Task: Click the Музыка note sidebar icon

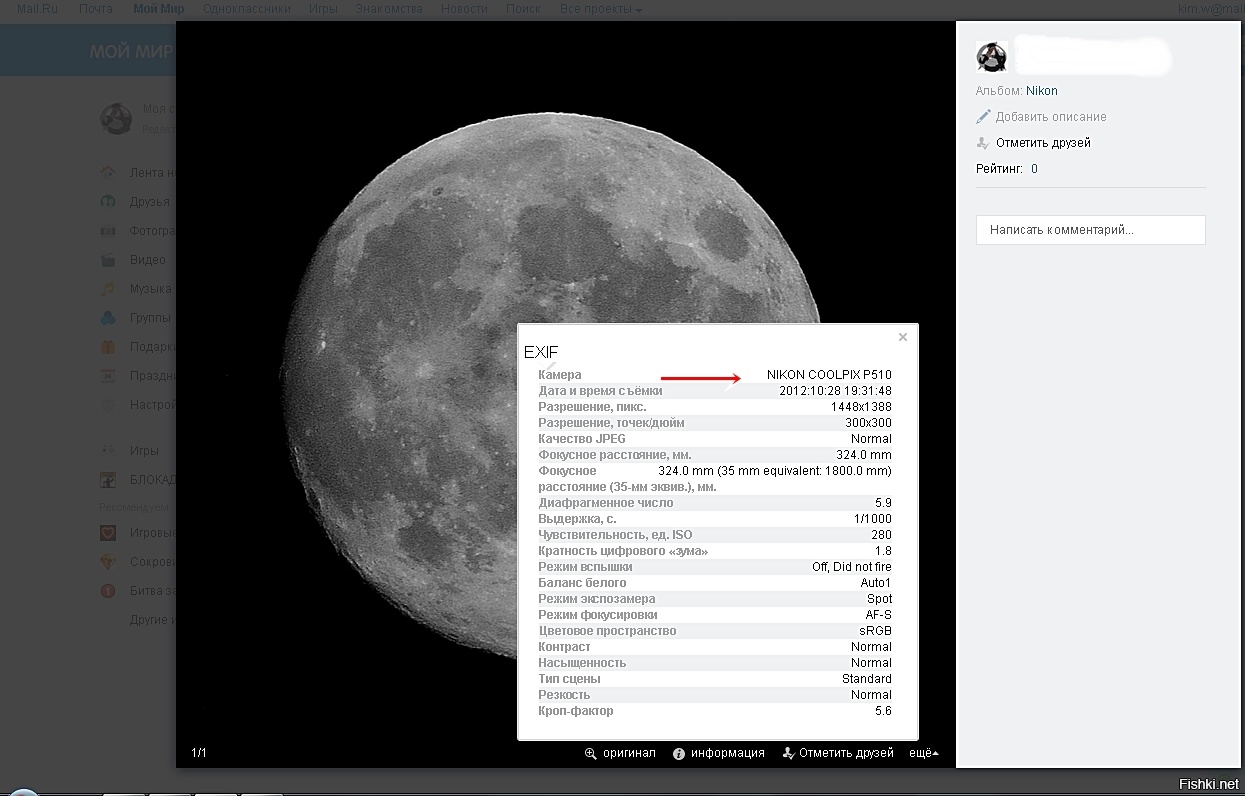Action: tap(108, 289)
